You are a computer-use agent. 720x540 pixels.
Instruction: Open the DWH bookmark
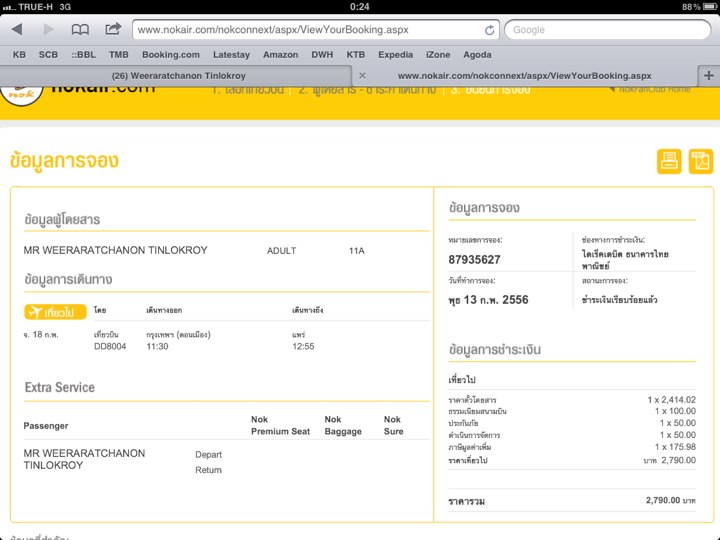(322, 55)
